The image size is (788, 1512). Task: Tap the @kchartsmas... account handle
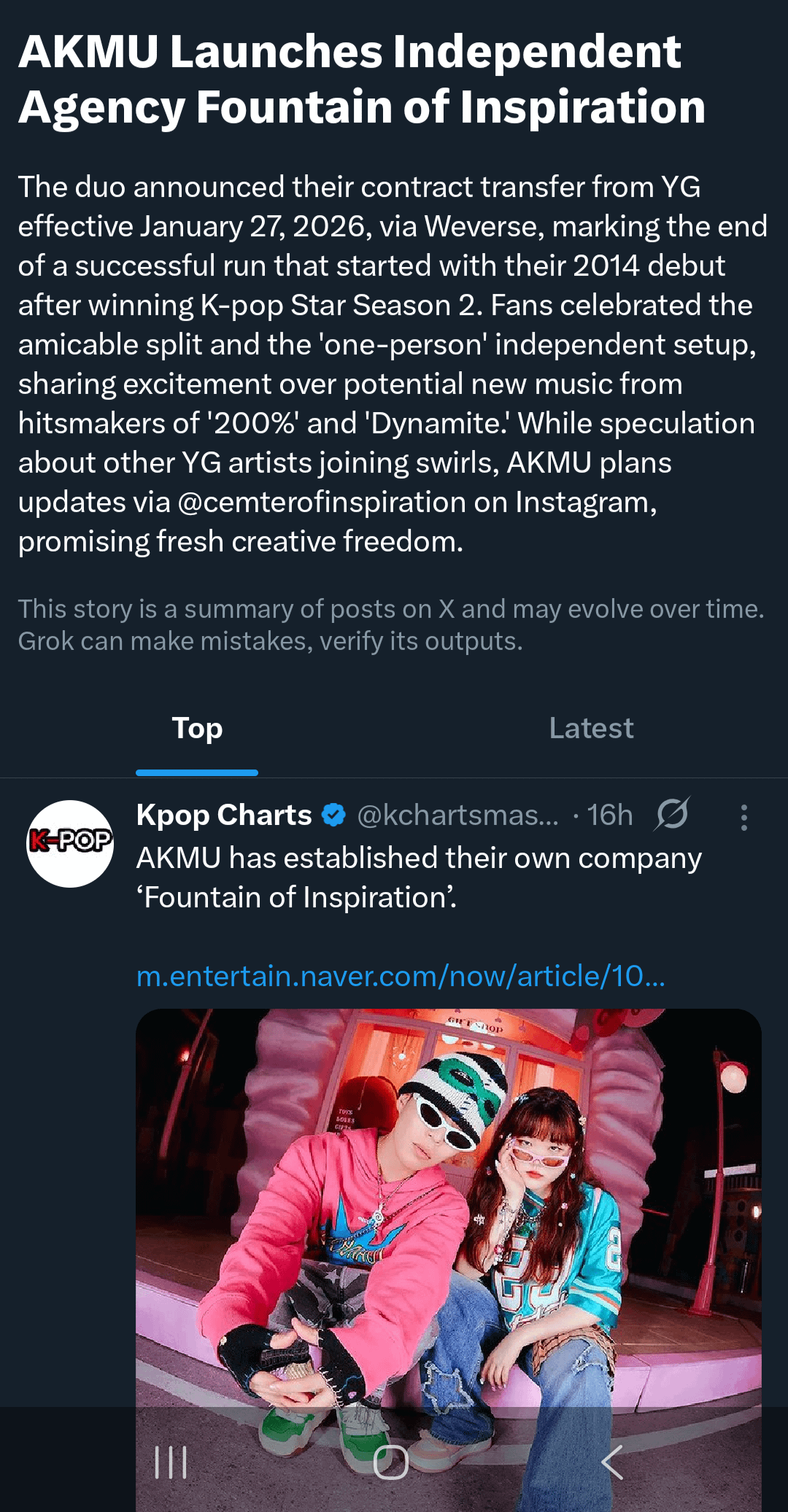click(457, 815)
